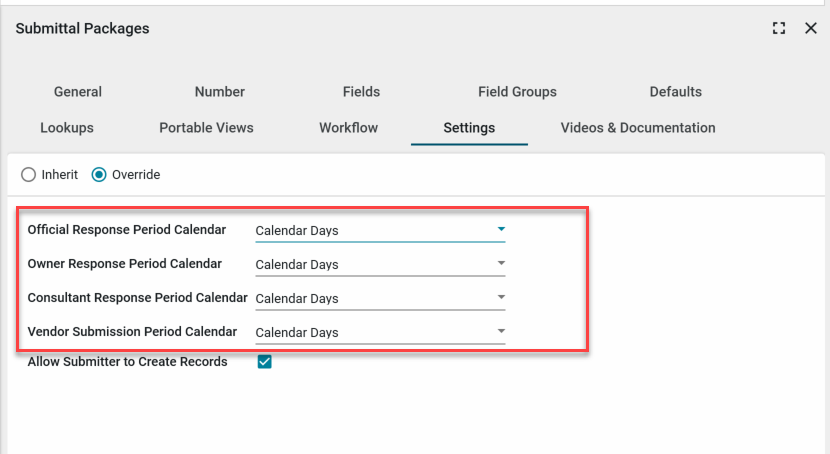Toggle Allow Submitter to Create Records checkbox
Screen dimensions: 830x454
(265, 362)
